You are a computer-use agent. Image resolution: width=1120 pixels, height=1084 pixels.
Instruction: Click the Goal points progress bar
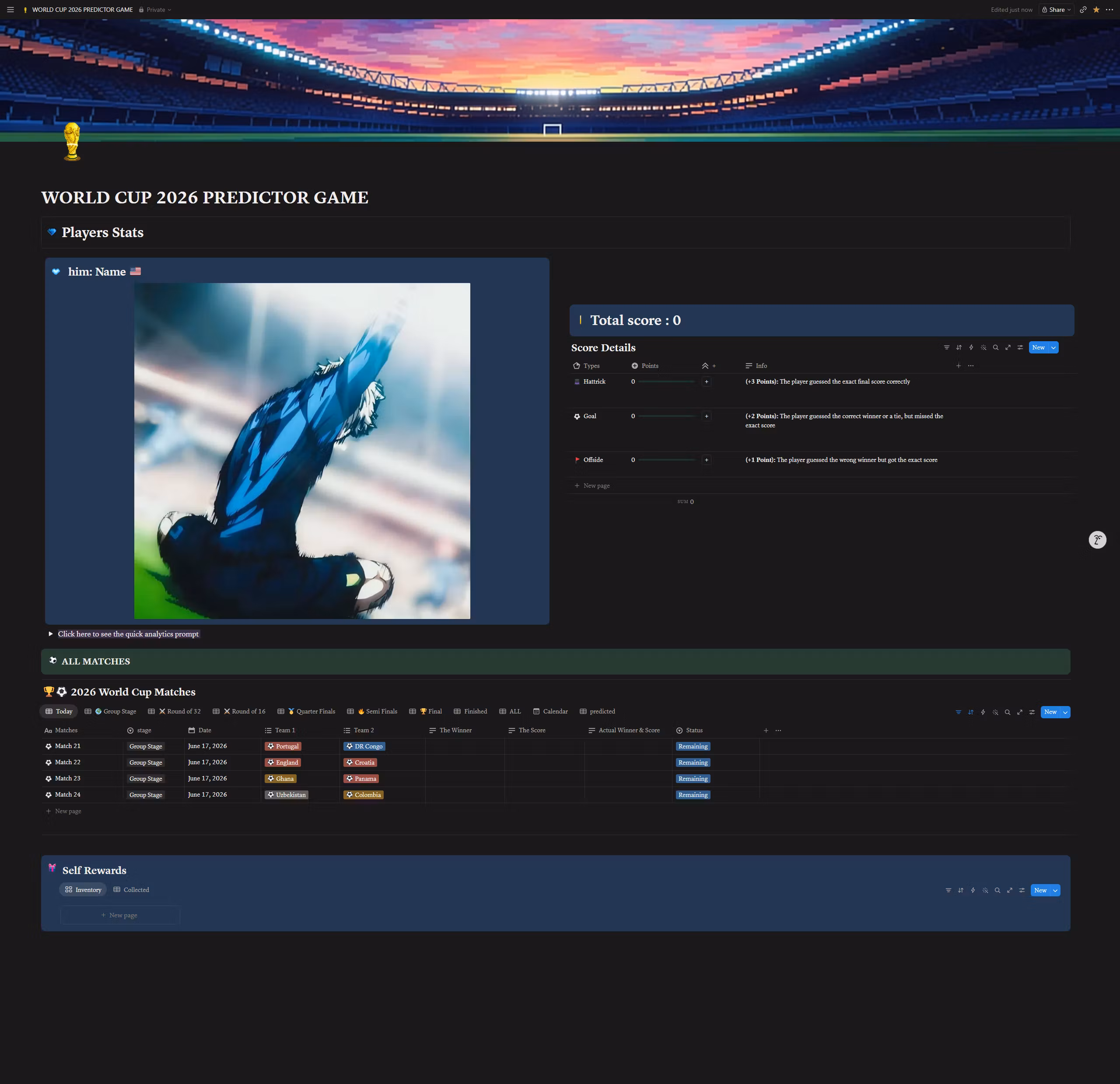(666, 416)
